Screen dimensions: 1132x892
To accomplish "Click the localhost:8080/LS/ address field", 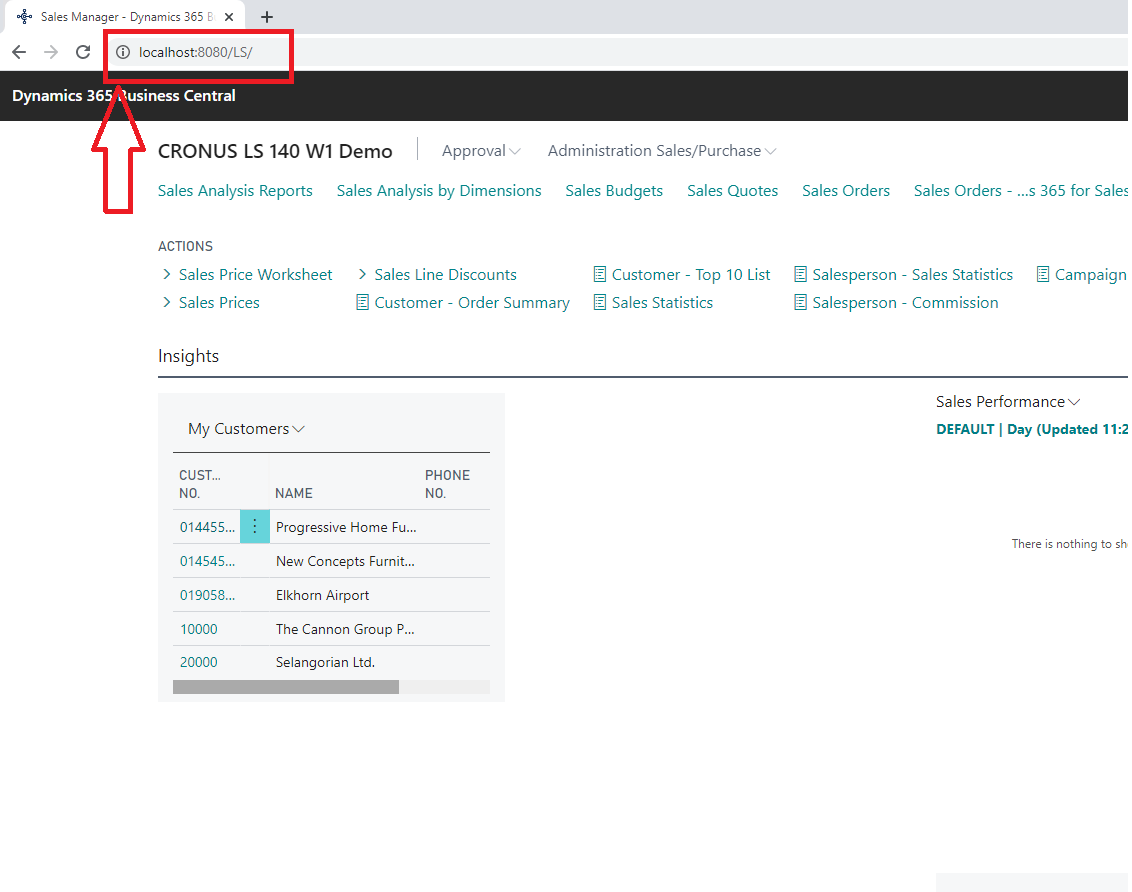I will click(196, 52).
